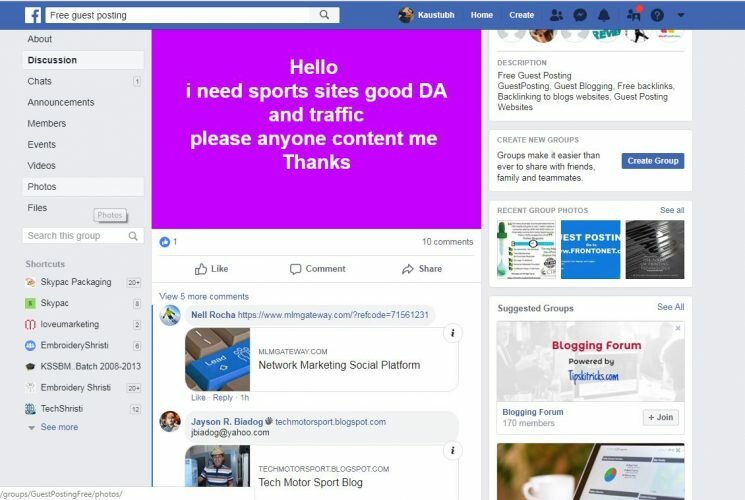Viewport: 745px width, 500px height.
Task: Open Nell Rocha's mlmgateway.com link
Action: point(333,315)
